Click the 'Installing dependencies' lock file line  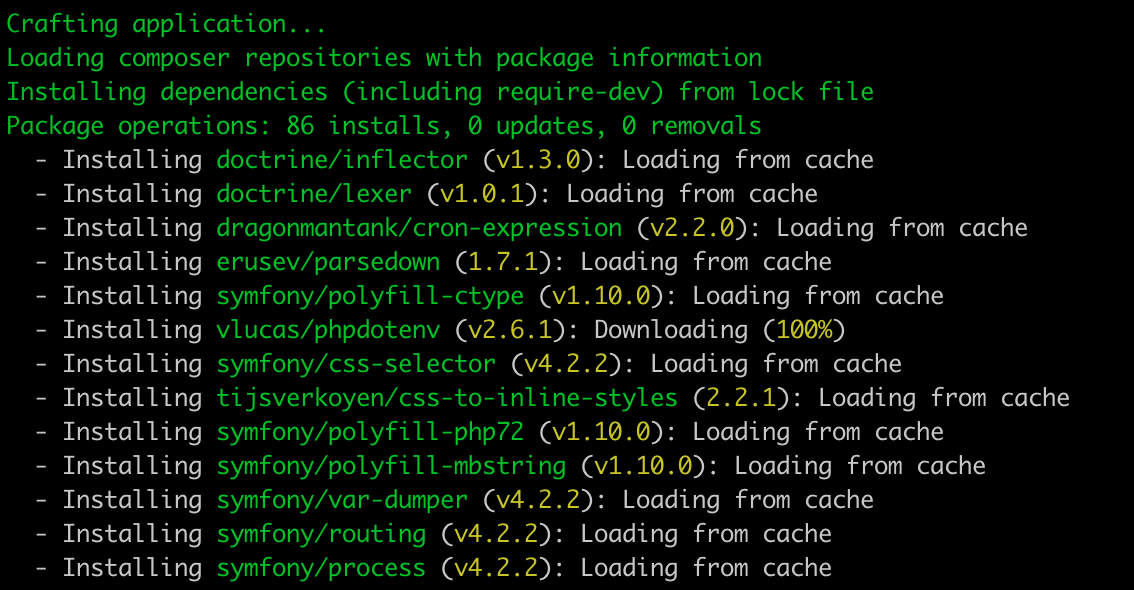(x=440, y=92)
